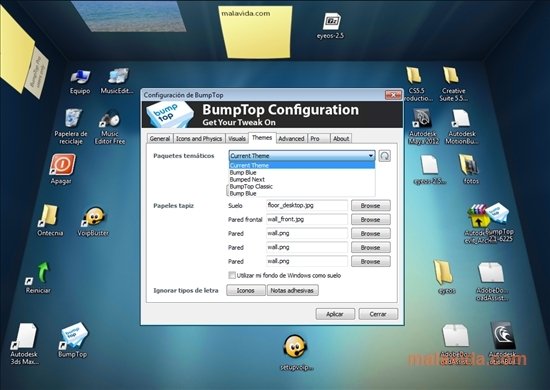The height and width of the screenshot is (390, 550).
Task: Select Papelera de reciclaje recycle bin
Action: (73, 119)
